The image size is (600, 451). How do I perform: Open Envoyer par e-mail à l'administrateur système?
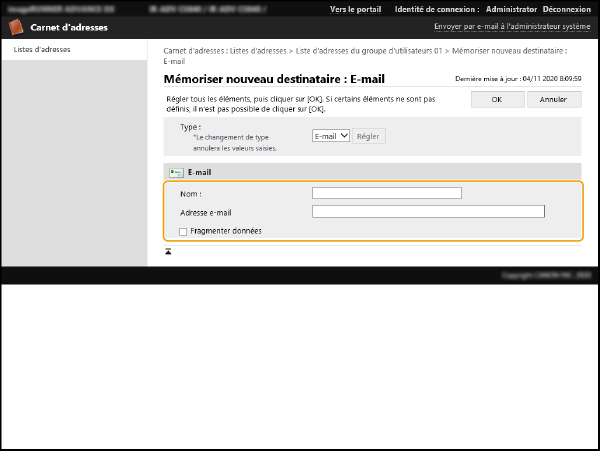[511, 27]
